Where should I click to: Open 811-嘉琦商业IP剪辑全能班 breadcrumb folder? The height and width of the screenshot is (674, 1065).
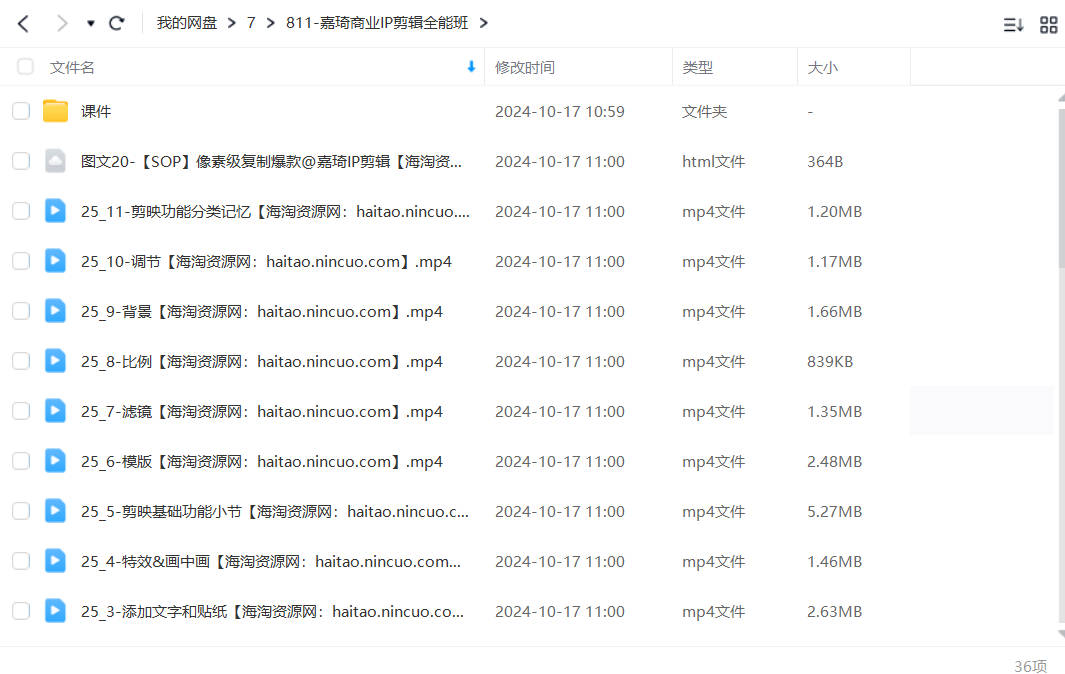(377, 23)
